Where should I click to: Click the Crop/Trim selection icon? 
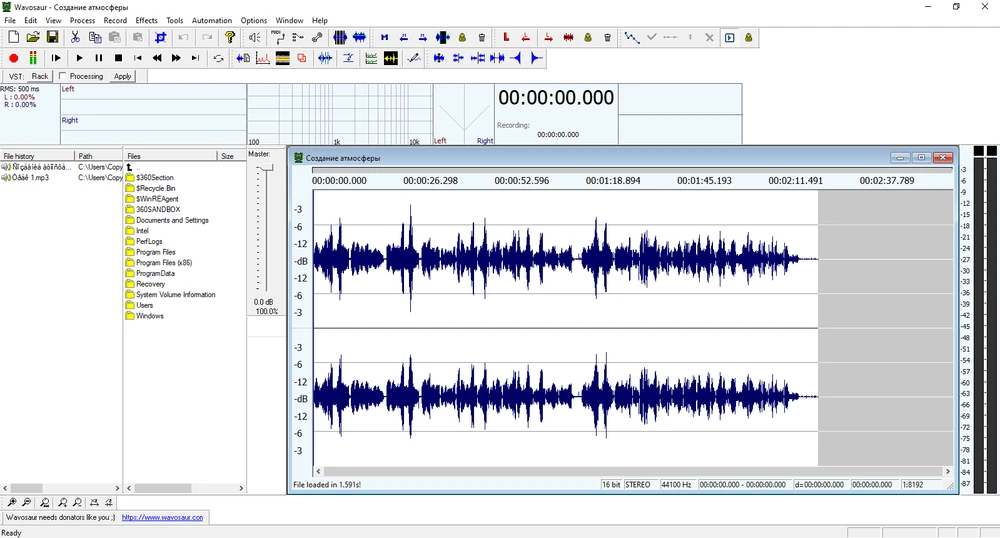click(160, 37)
